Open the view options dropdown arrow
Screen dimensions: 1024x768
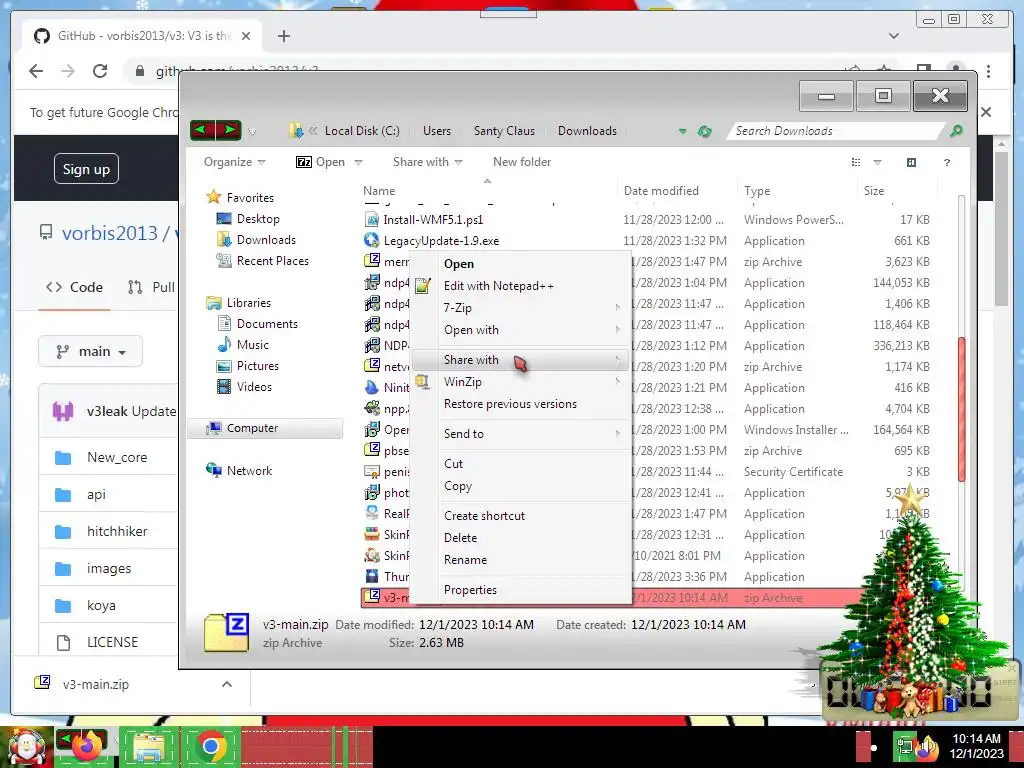coord(877,163)
